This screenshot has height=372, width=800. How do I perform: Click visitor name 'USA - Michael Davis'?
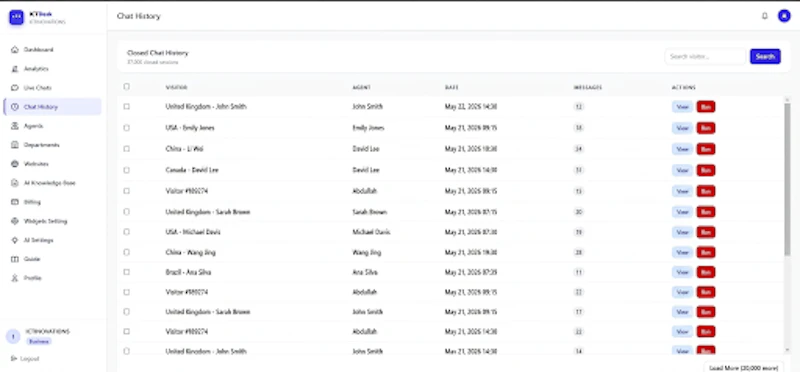pyautogui.click(x=193, y=232)
